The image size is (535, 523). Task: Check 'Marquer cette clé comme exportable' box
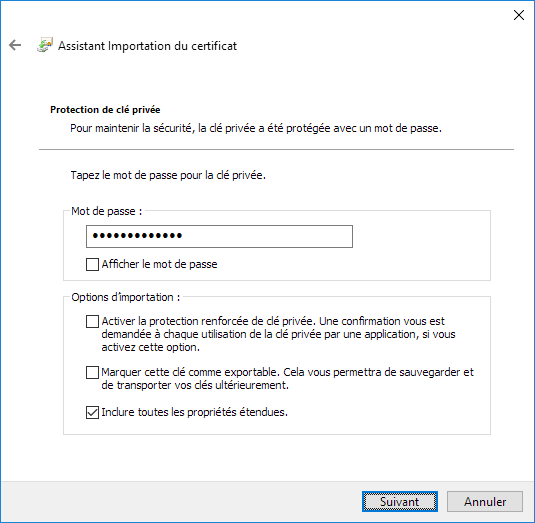point(92,373)
